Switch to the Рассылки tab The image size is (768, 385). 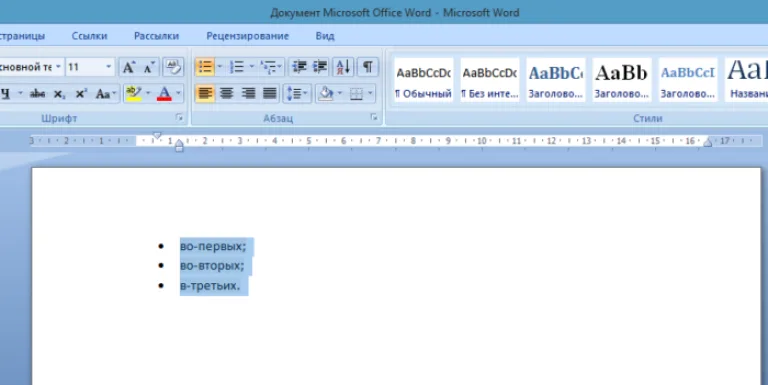[156, 36]
